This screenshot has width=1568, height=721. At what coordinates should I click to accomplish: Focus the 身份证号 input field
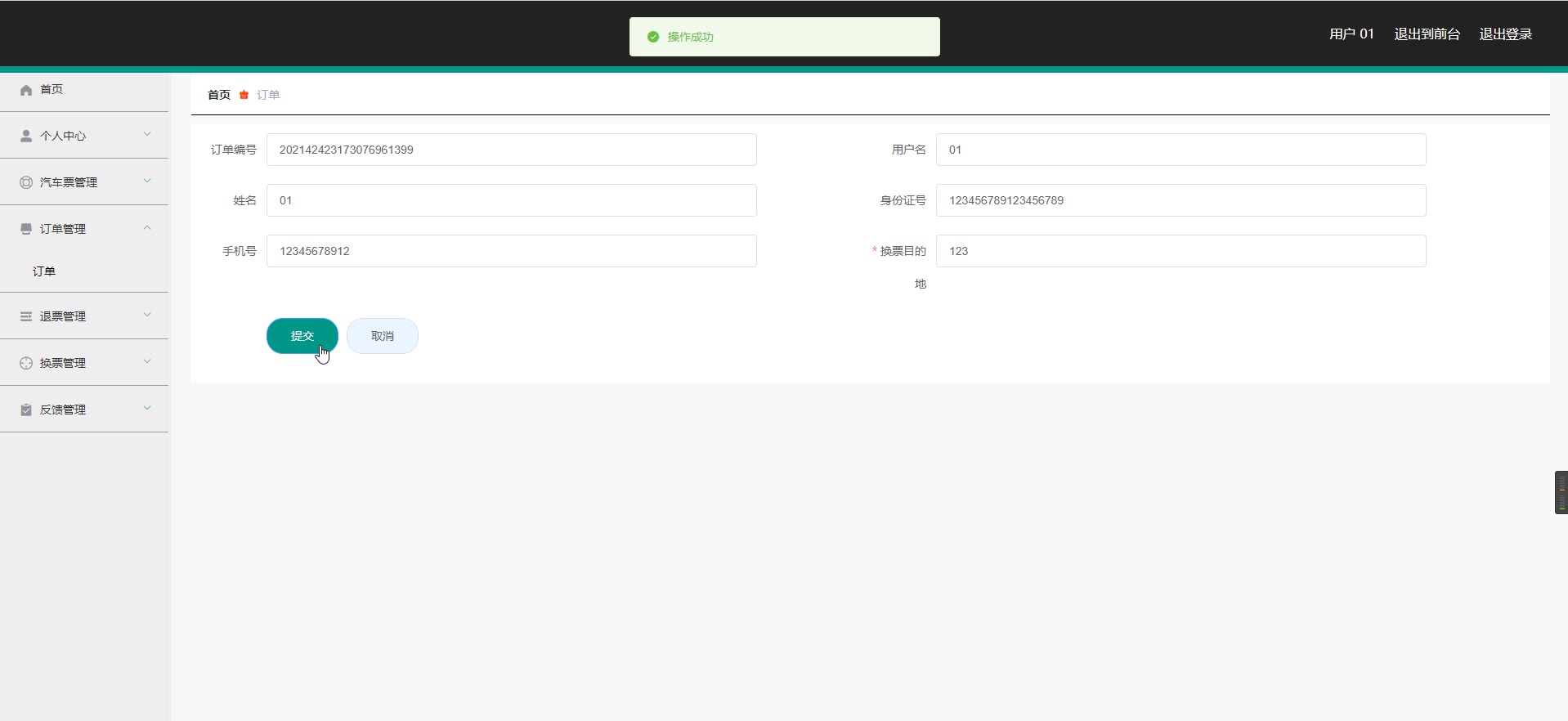point(1181,200)
